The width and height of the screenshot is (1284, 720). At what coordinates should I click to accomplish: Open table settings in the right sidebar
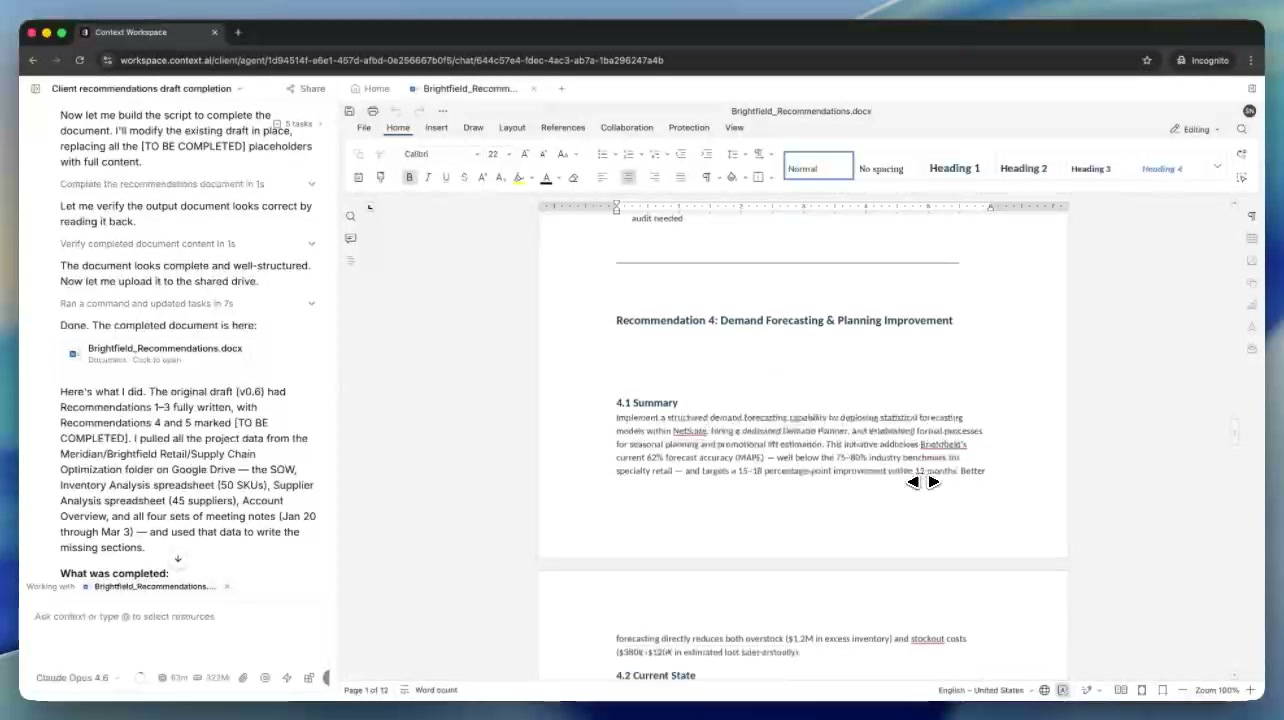1251,238
